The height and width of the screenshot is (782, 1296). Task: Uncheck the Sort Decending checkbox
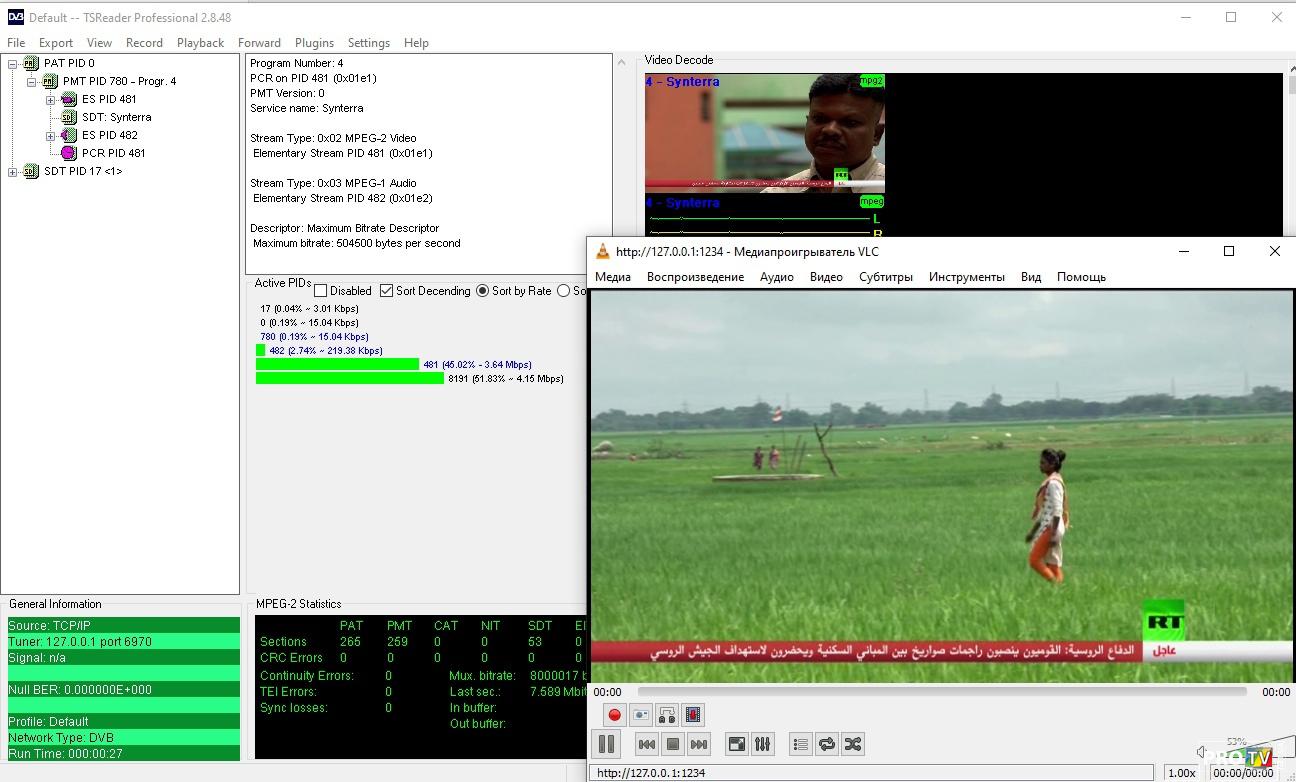pyautogui.click(x=387, y=291)
